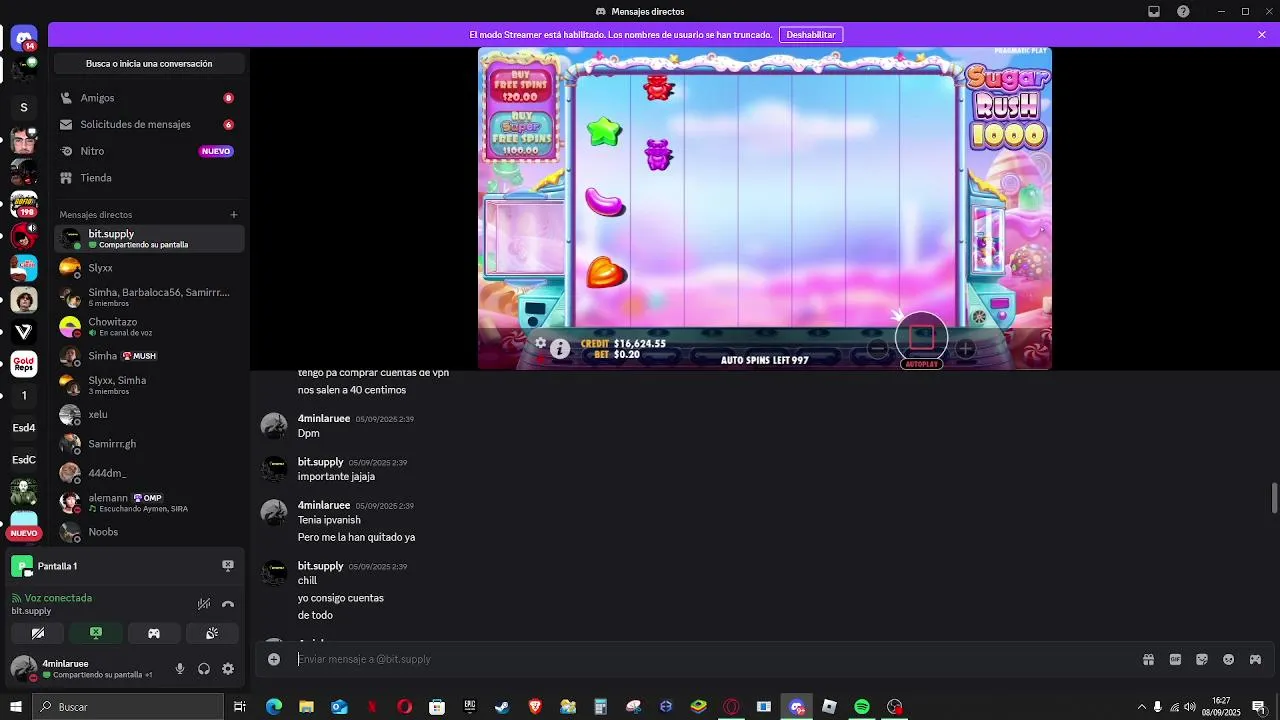This screenshot has height=720, width=1280.
Task: Adjust system volume from tray speaker icon
Action: point(1189,707)
